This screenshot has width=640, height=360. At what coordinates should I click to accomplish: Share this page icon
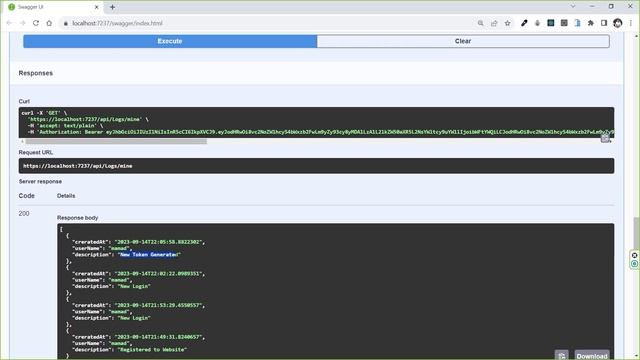tap(494, 23)
